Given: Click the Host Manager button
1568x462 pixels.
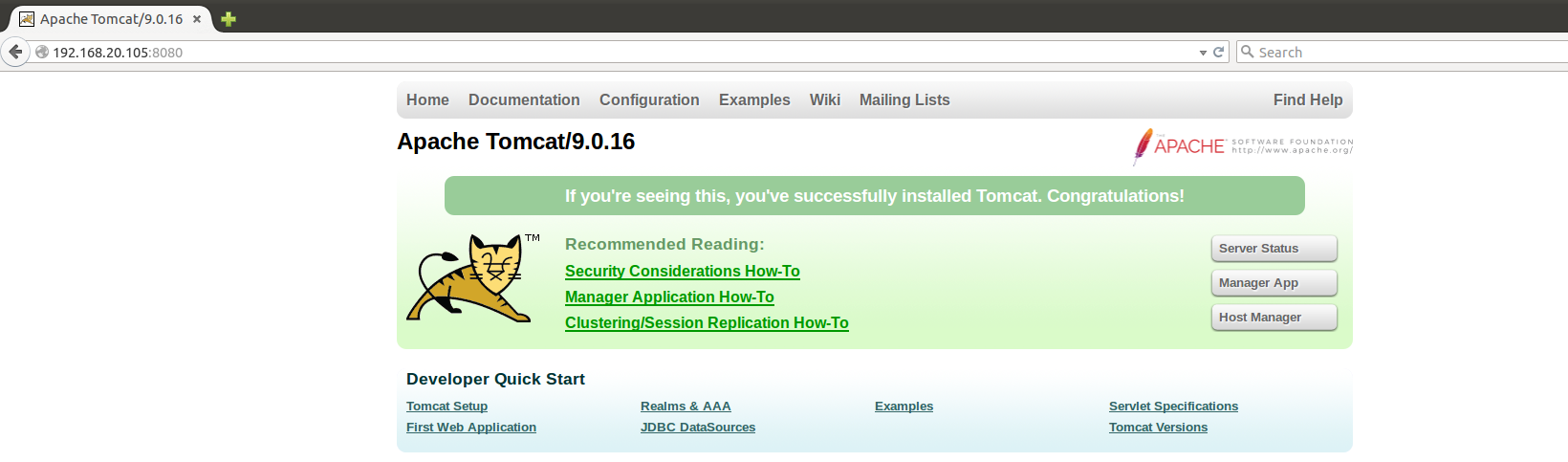Looking at the screenshot, I should [x=1274, y=318].
